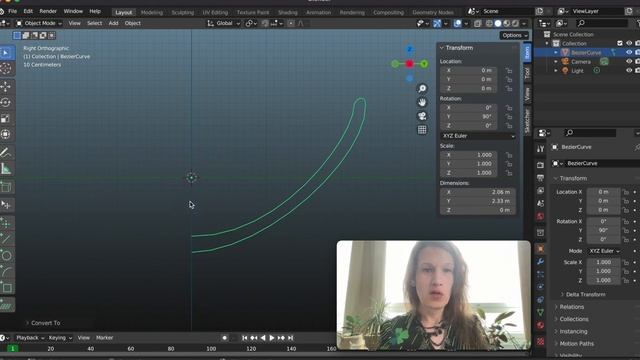640x360 pixels.
Task: Play the animation forward
Action: (x=272, y=338)
